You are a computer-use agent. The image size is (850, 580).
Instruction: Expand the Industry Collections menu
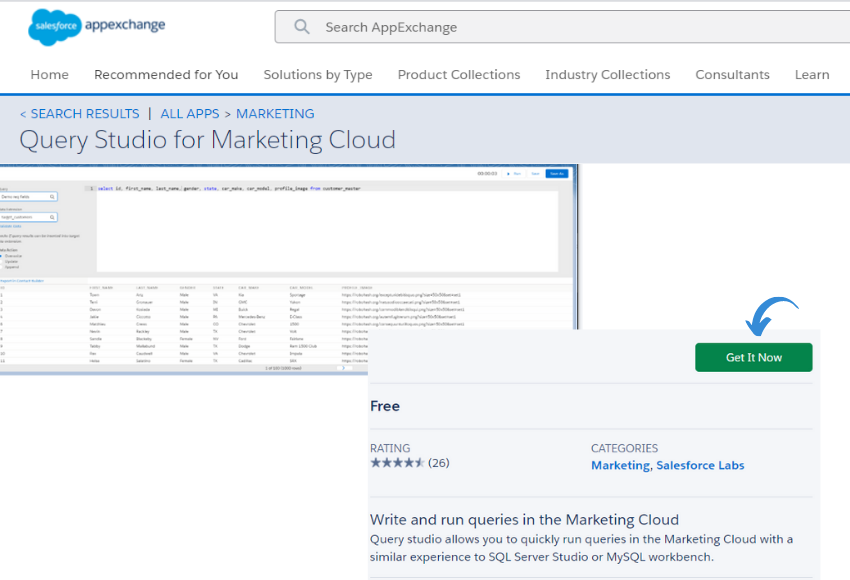(607, 75)
